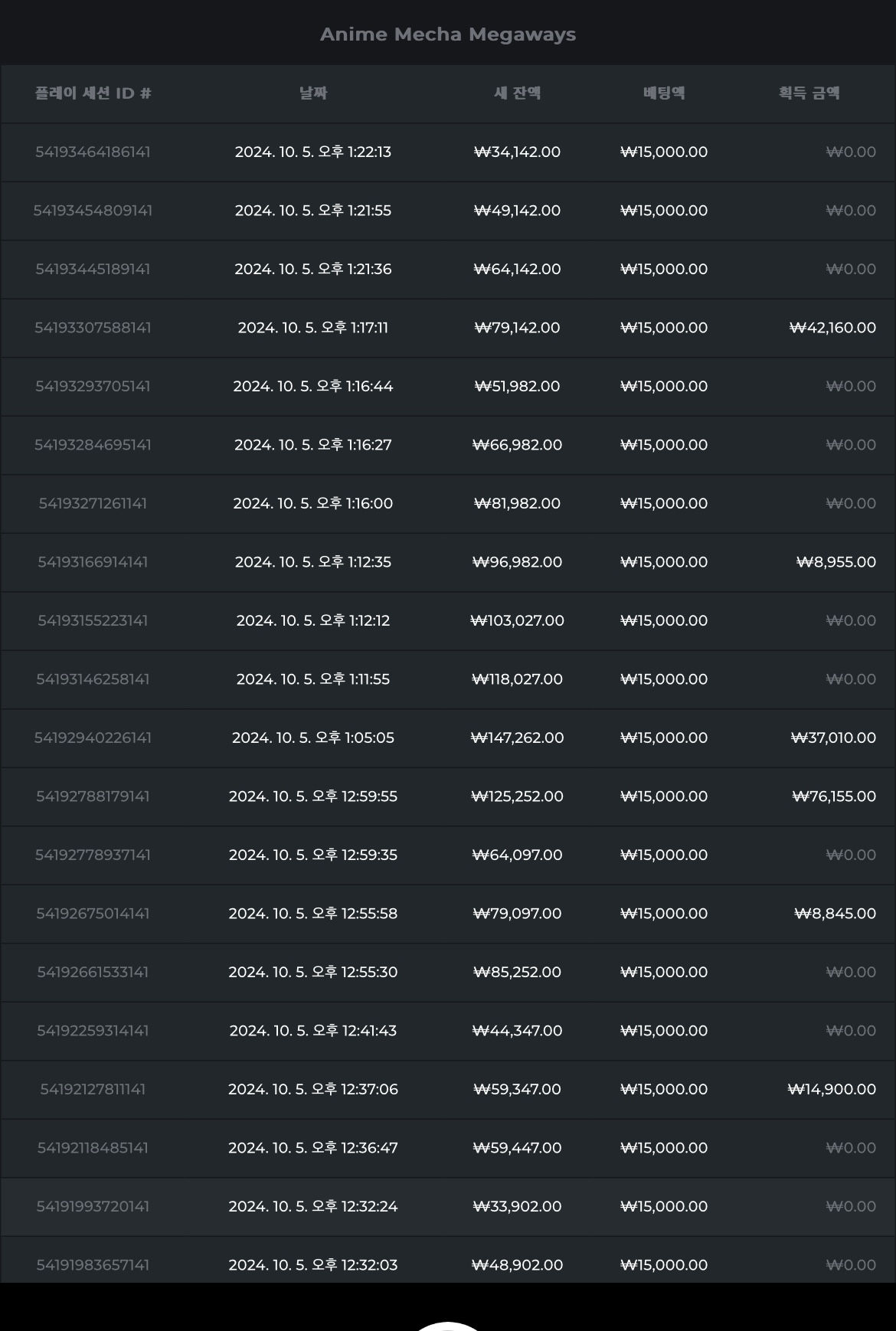896x1331 pixels.
Task: Sort by the 날짜 column header
Action: click(313, 93)
